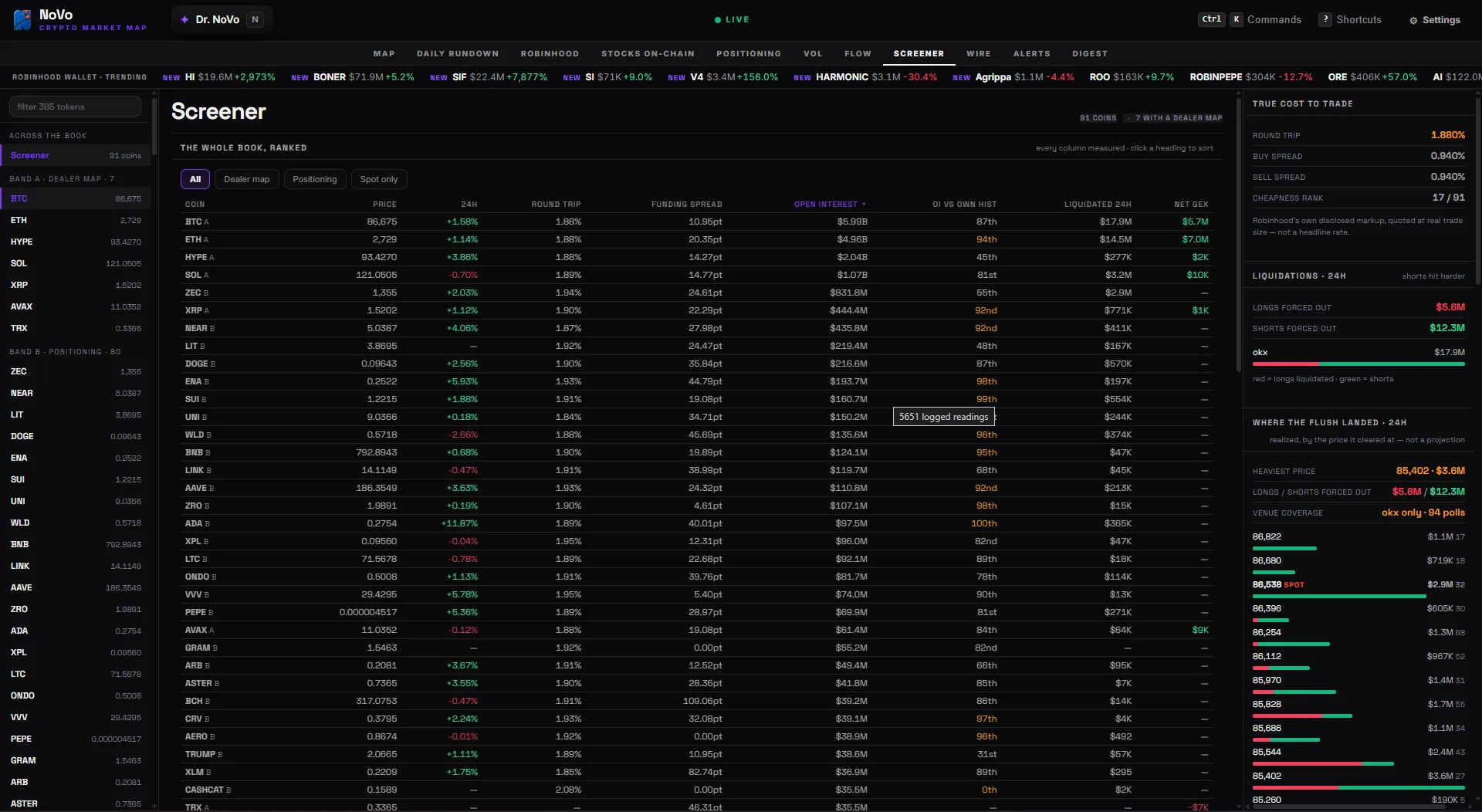The image size is (1482, 812).
Task: Open the AAVE row in the screener table
Action: tap(696, 488)
